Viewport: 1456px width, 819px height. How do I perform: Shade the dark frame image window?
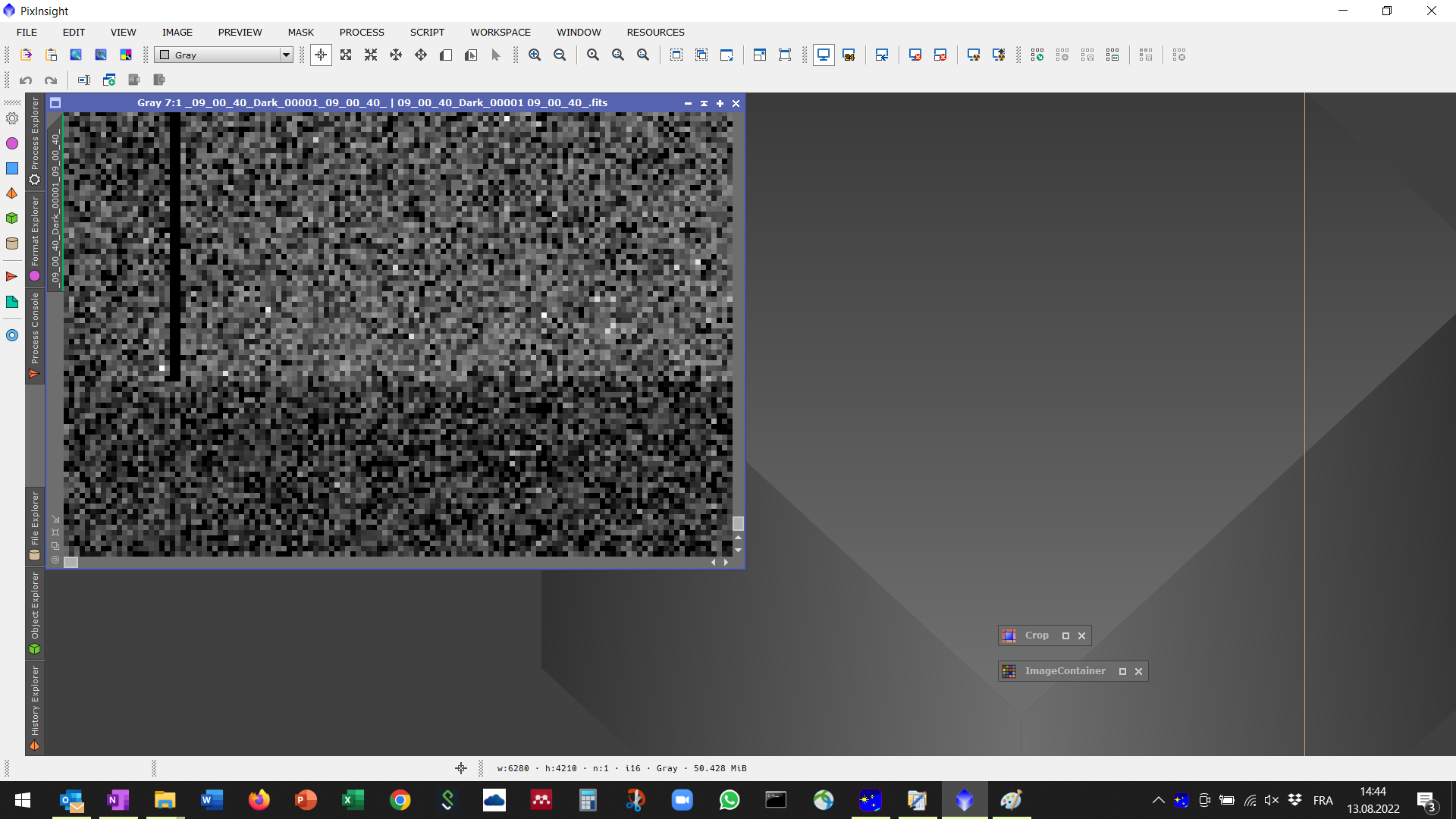[x=704, y=103]
